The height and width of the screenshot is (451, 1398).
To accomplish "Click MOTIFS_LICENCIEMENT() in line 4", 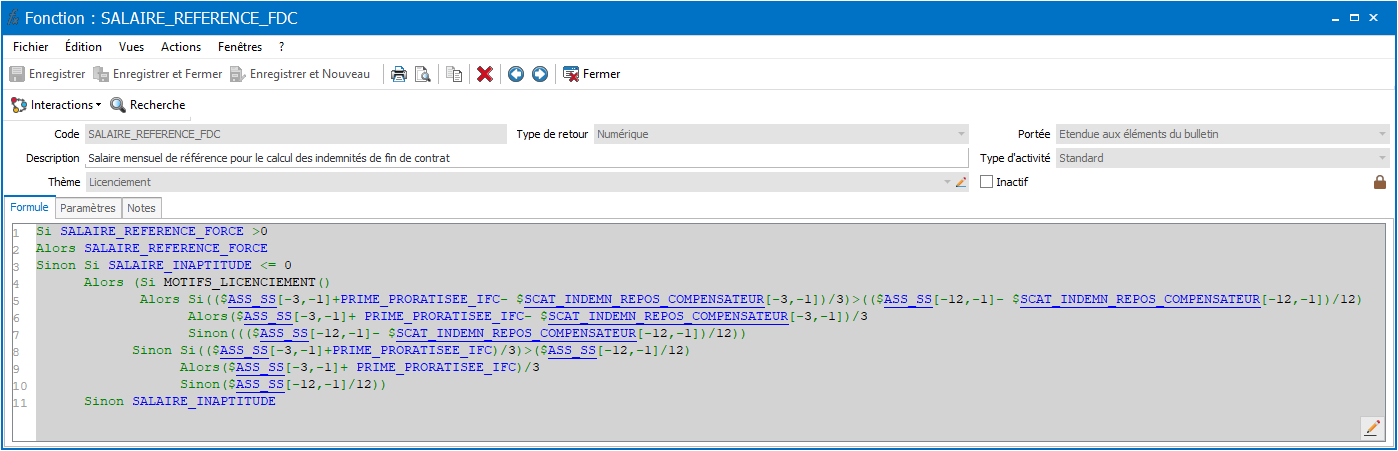I will pyautogui.click(x=246, y=282).
